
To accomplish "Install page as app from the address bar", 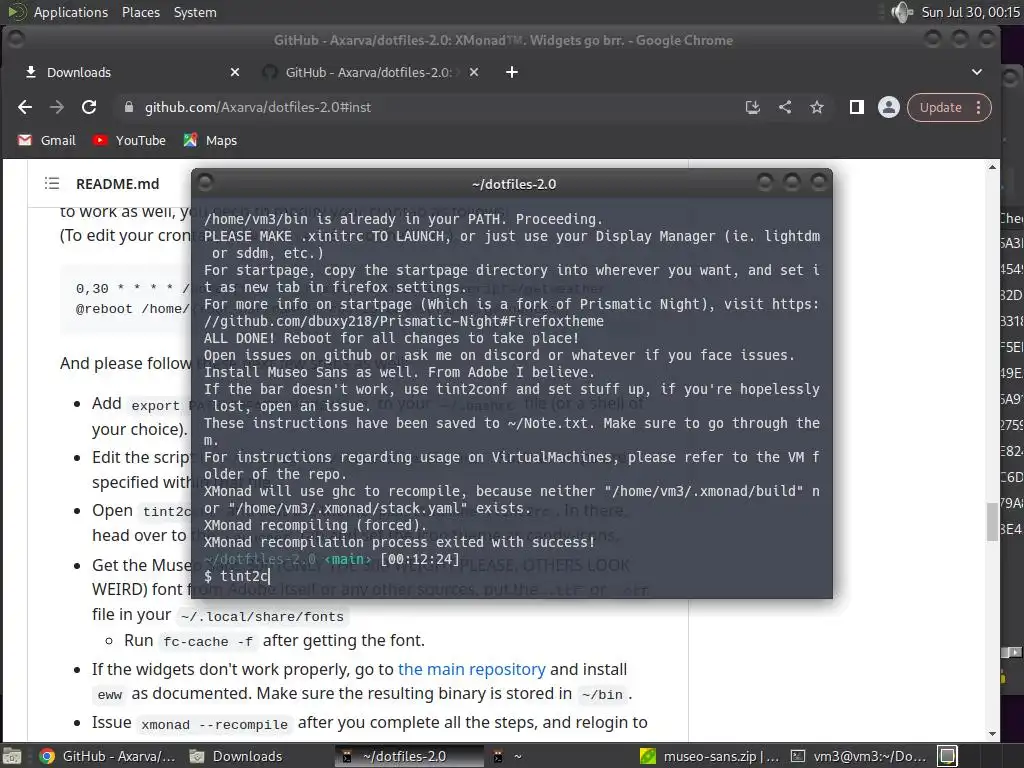I will [x=752, y=107].
